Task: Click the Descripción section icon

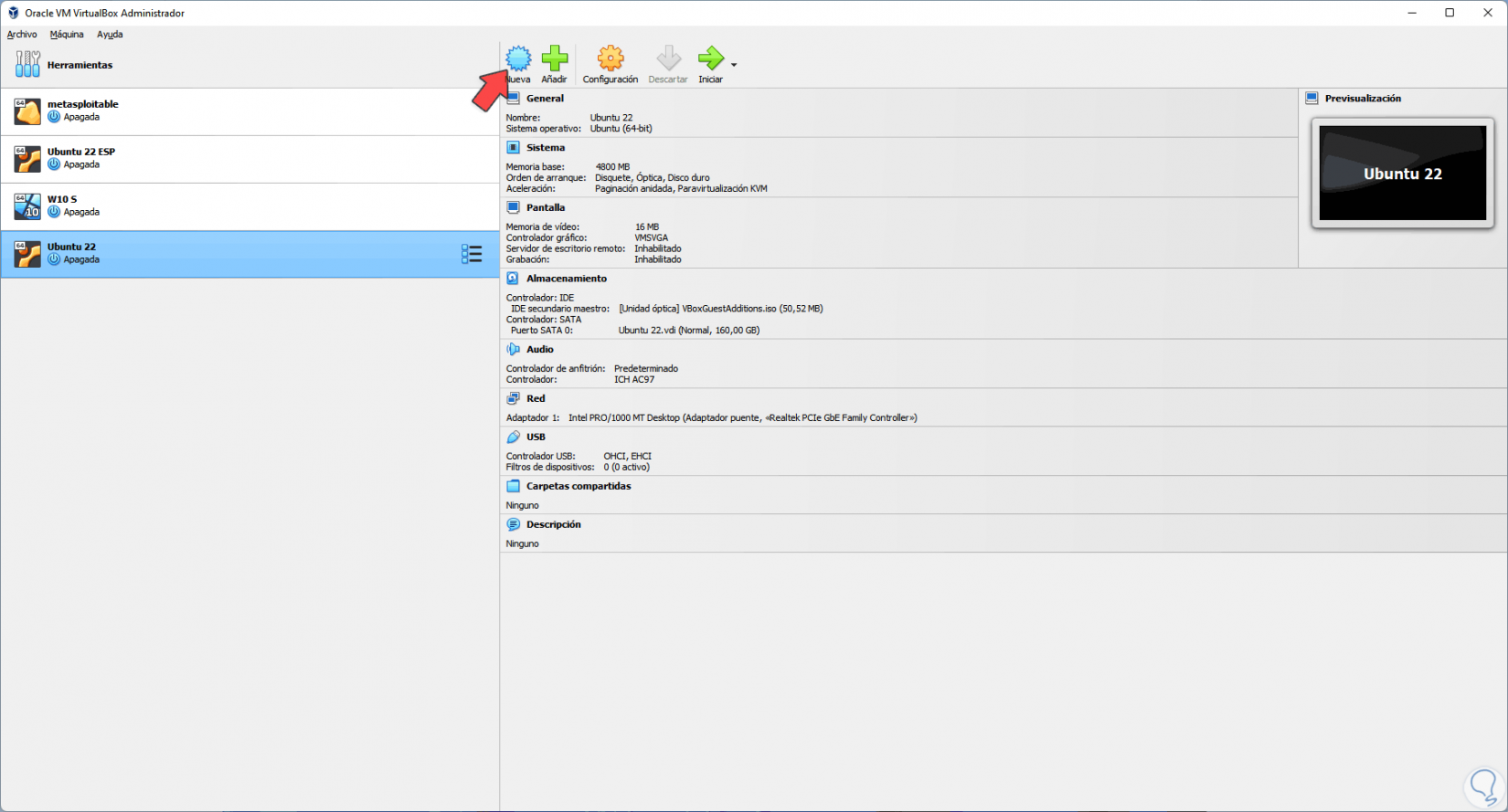Action: click(x=514, y=524)
